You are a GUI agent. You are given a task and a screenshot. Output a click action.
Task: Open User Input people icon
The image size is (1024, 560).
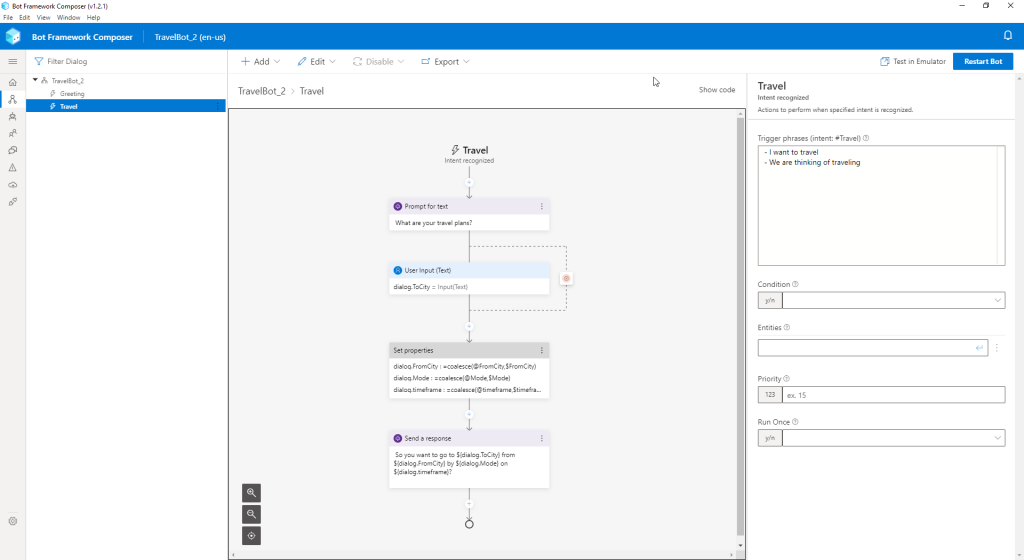[12, 133]
